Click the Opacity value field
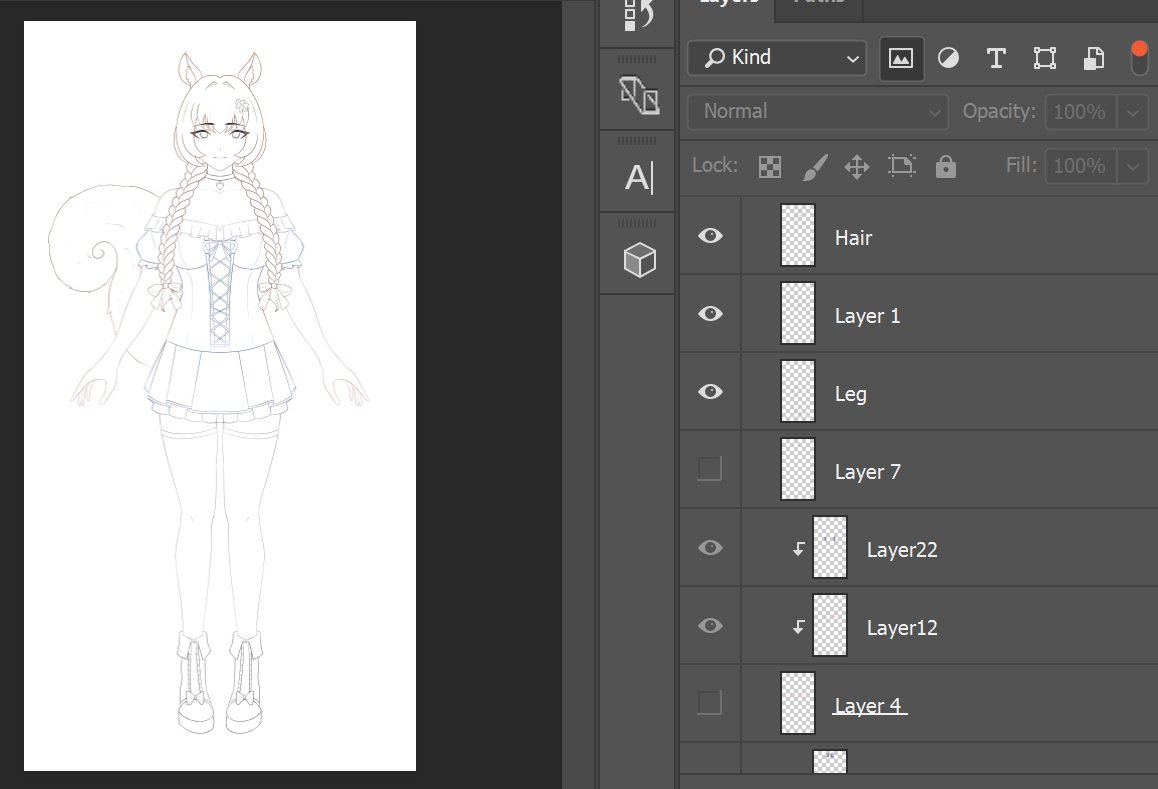This screenshot has height=789, width=1158. (x=1080, y=112)
